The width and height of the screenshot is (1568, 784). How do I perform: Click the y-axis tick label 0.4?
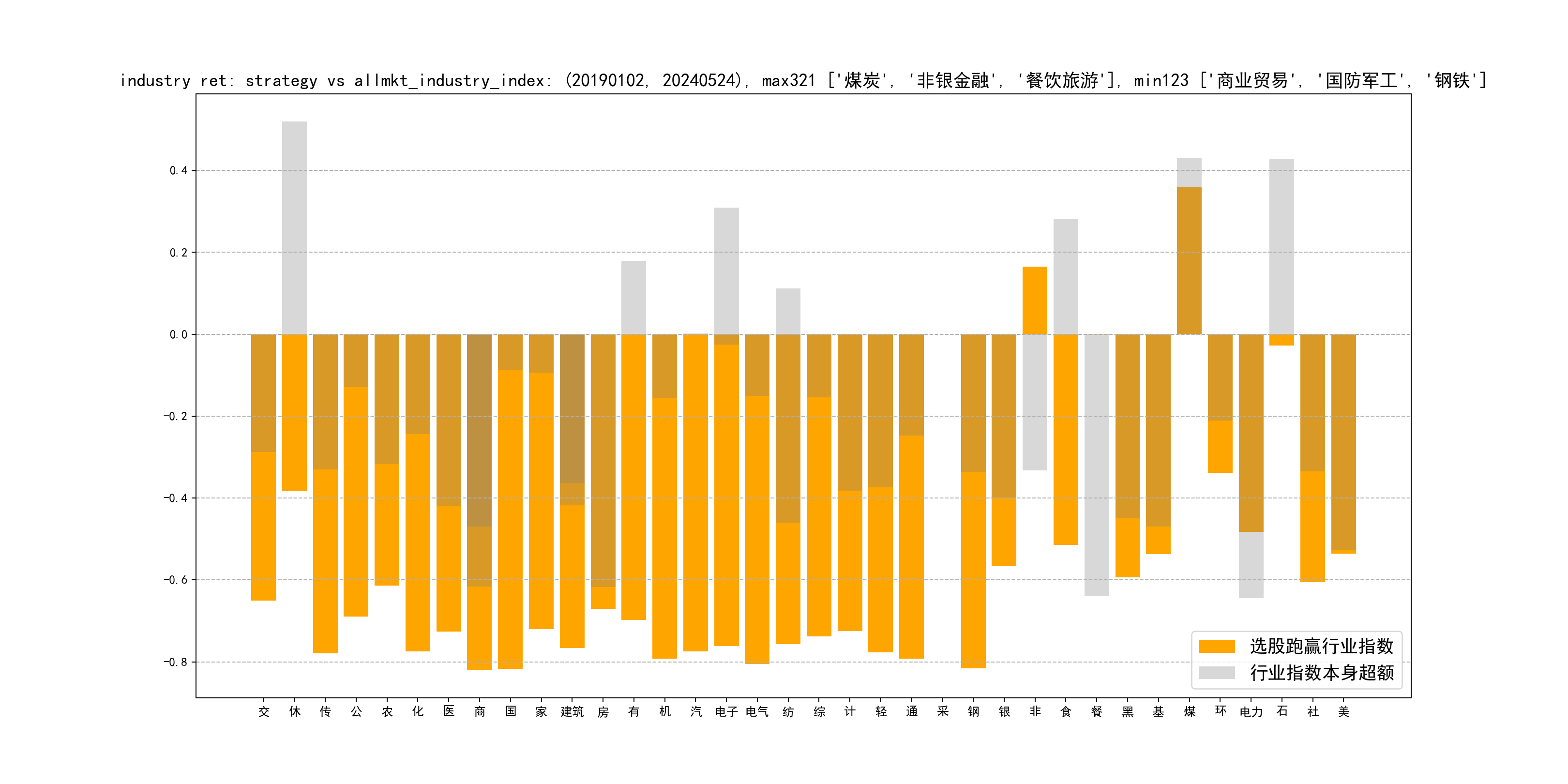(179, 170)
